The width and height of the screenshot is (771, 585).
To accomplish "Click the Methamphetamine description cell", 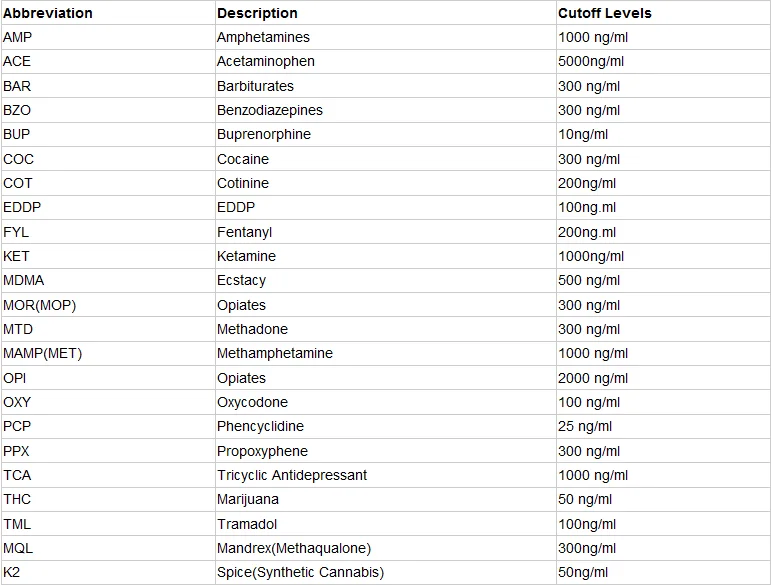I will [x=274, y=353].
